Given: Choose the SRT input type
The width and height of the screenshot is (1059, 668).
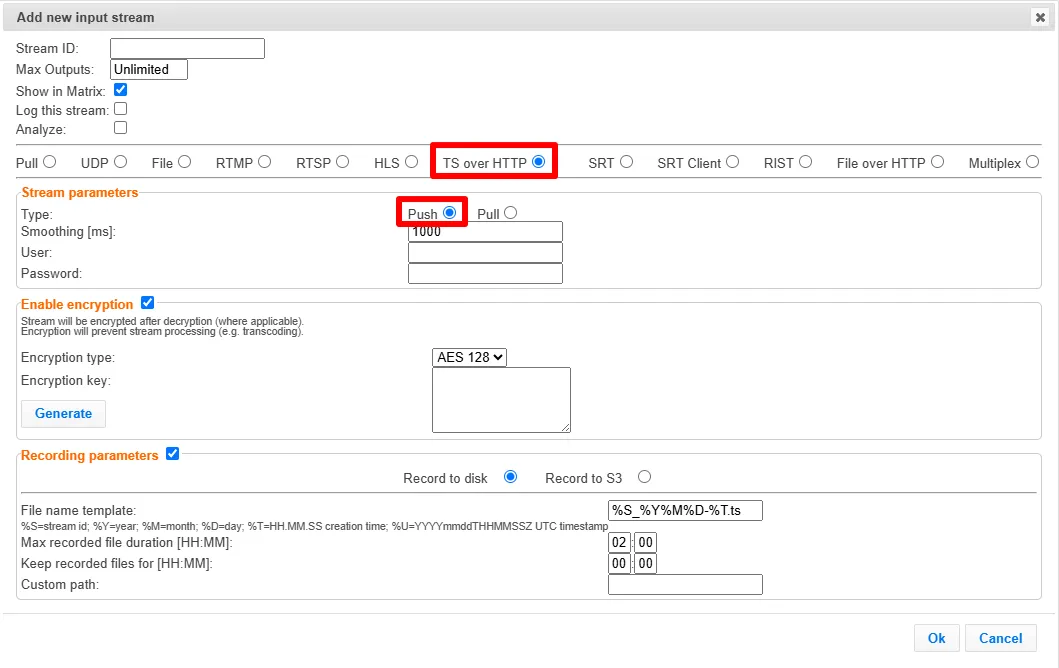Looking at the screenshot, I should 626,162.
